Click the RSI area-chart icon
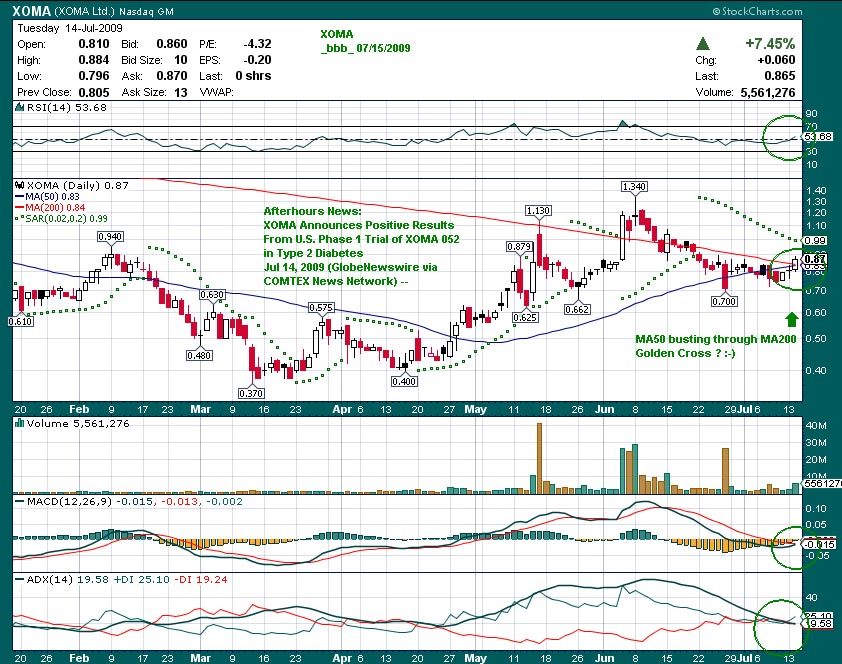This screenshot has height=664, width=842. tap(20, 107)
